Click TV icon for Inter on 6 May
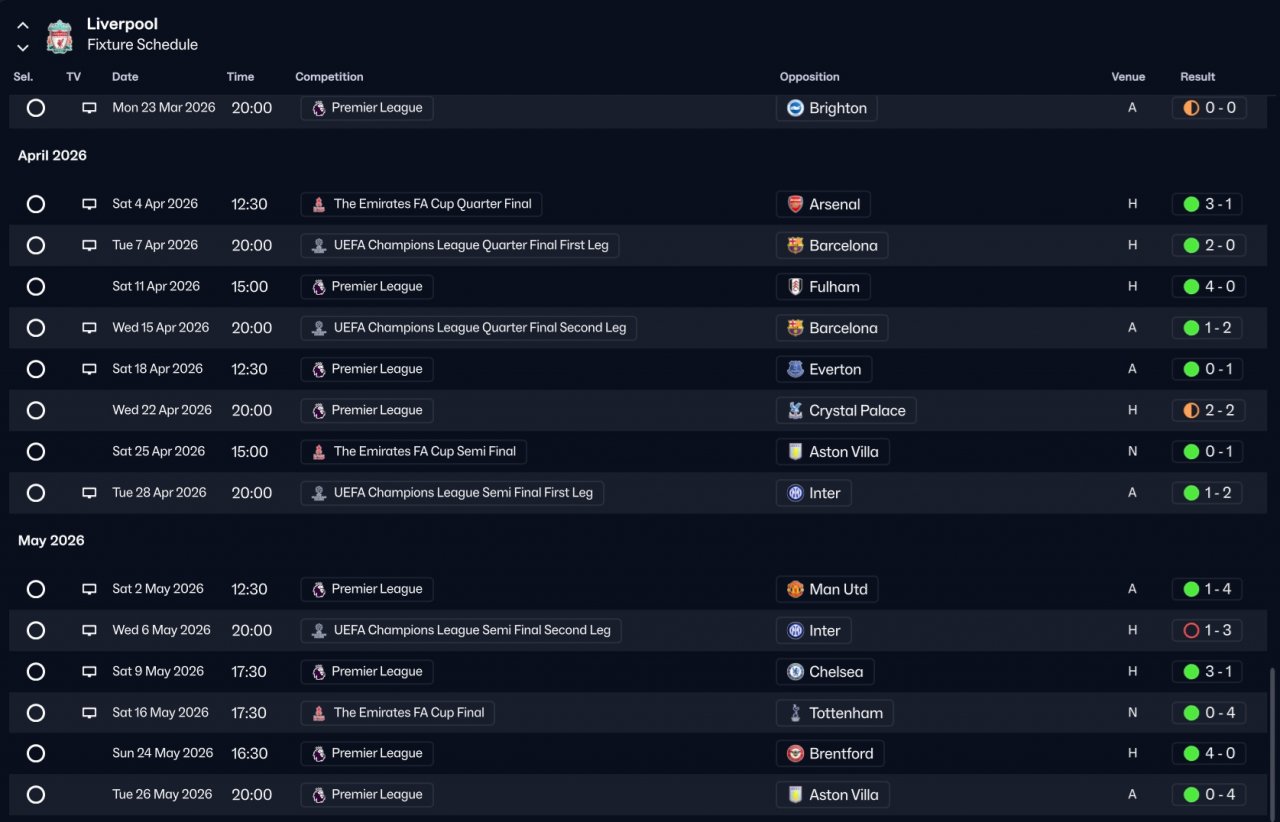The width and height of the screenshot is (1280, 822). pos(89,631)
